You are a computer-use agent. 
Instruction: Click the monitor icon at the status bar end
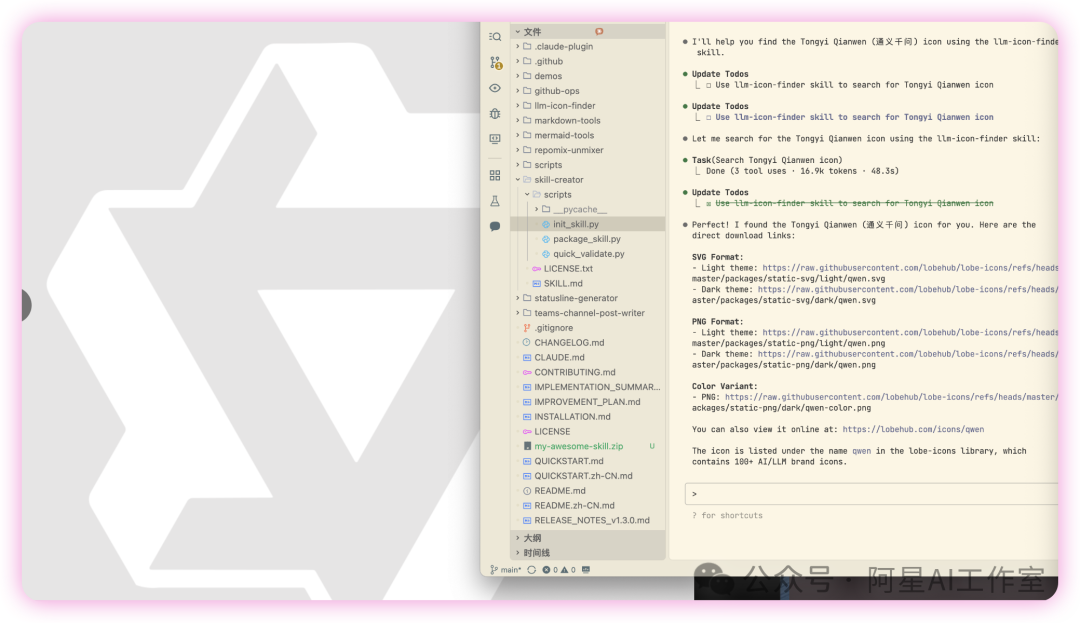coord(586,570)
